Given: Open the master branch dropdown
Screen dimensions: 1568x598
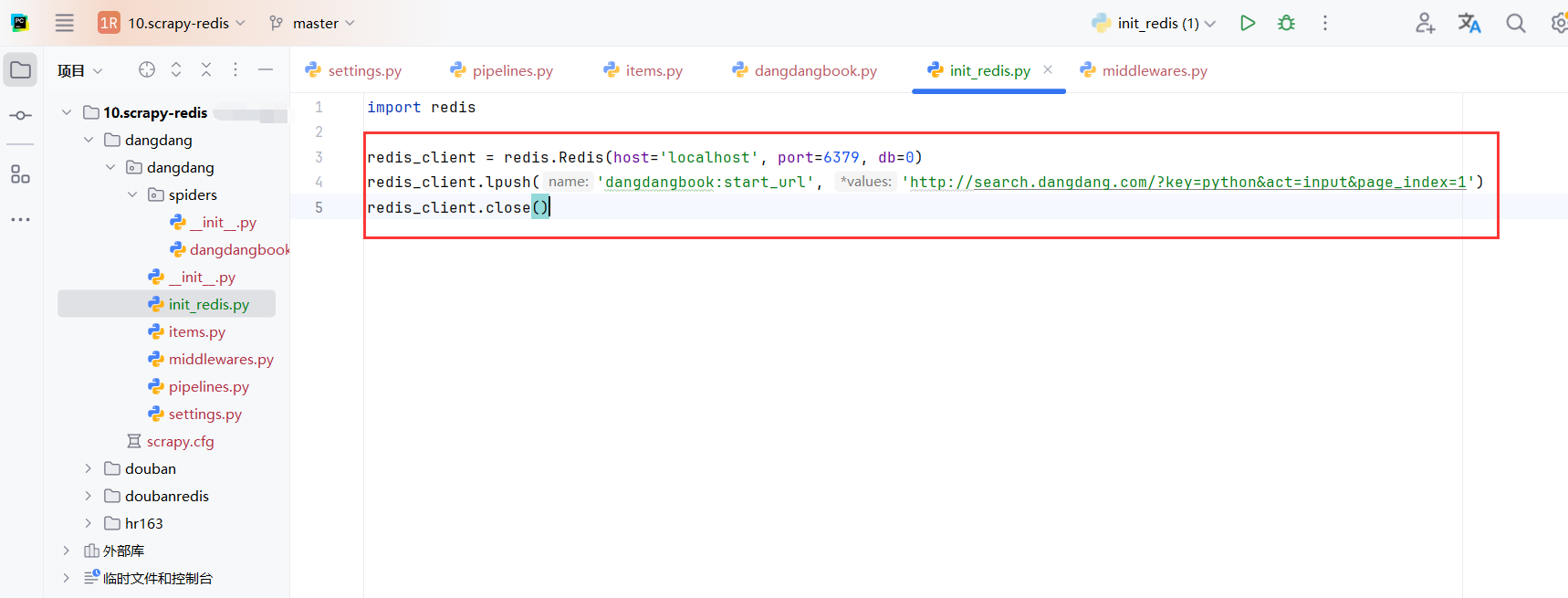Looking at the screenshot, I should (312, 23).
